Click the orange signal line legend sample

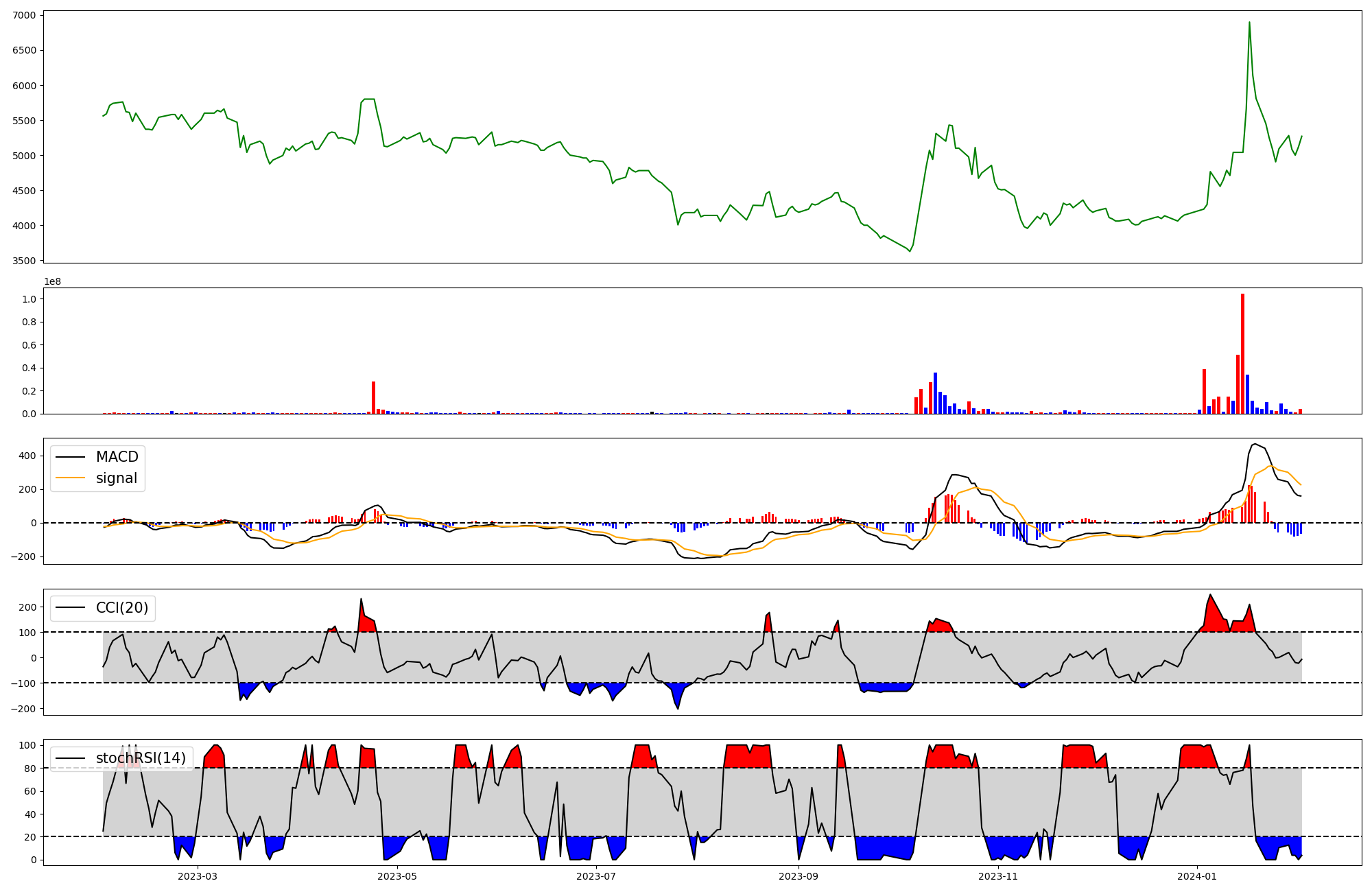pos(70,478)
